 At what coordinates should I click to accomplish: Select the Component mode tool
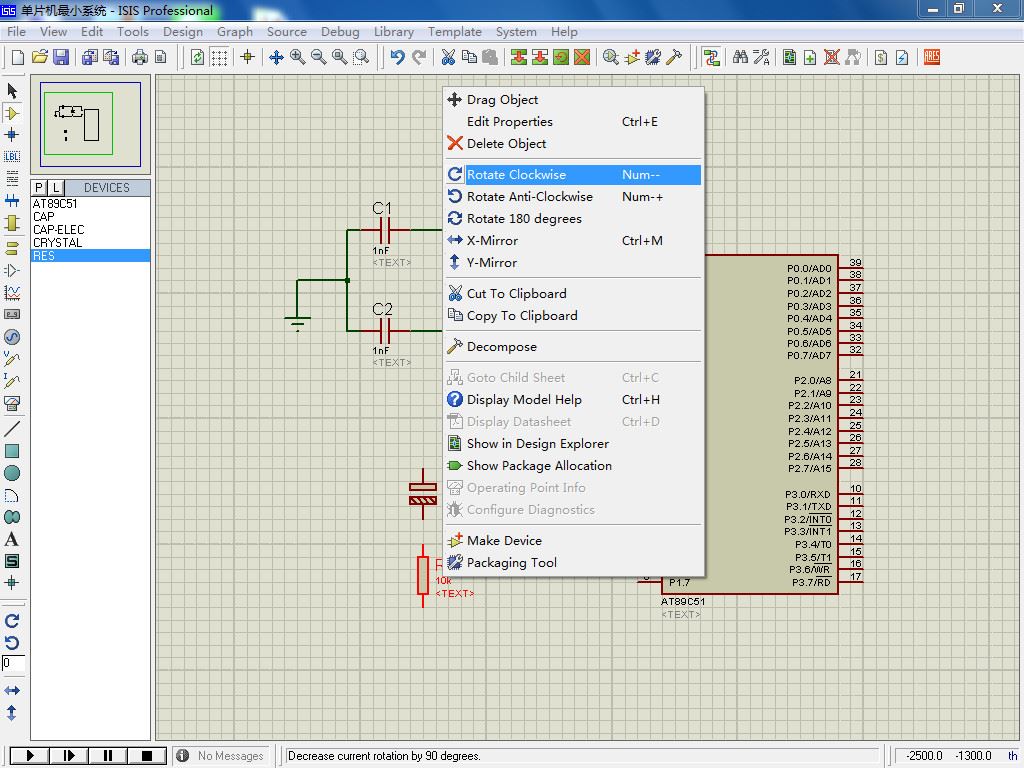12,113
